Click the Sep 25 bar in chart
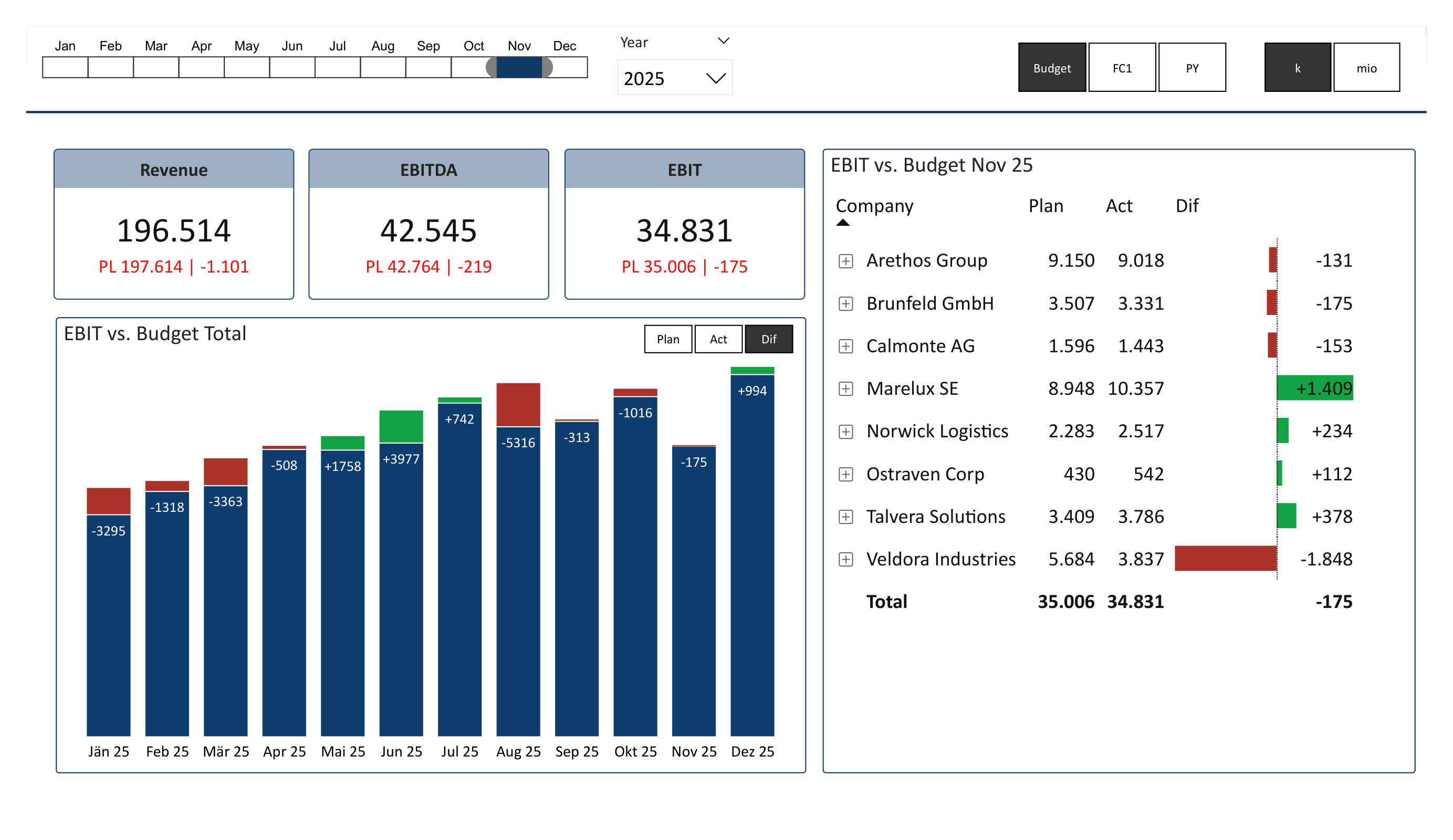This screenshot has height=840, width=1453. pos(577,579)
